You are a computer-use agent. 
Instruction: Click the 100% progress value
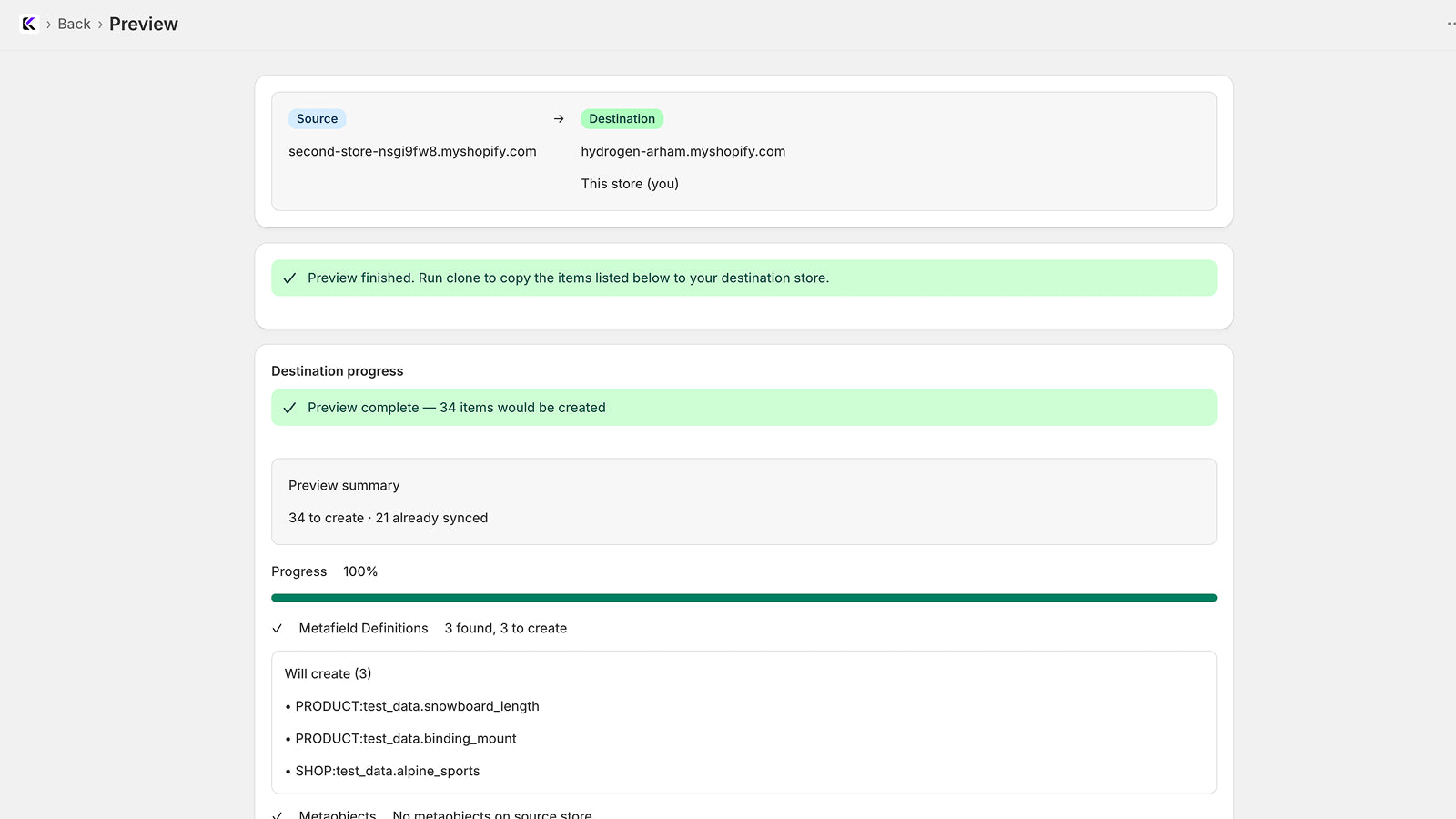click(360, 571)
